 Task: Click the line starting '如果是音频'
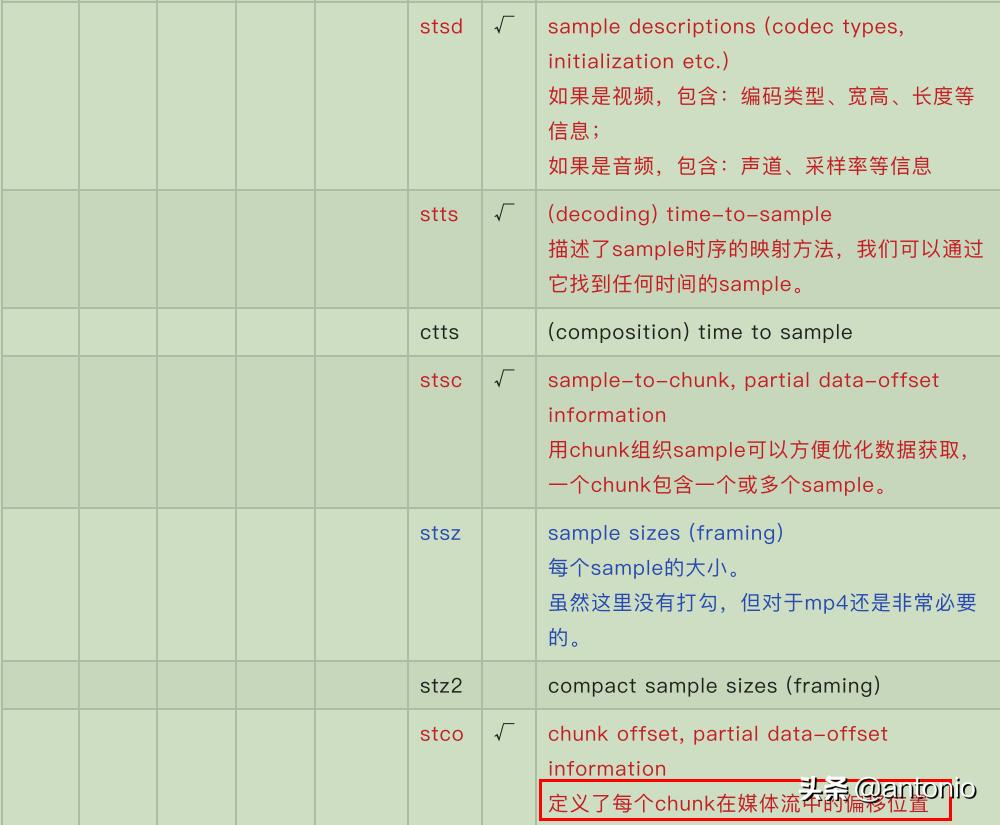click(740, 166)
